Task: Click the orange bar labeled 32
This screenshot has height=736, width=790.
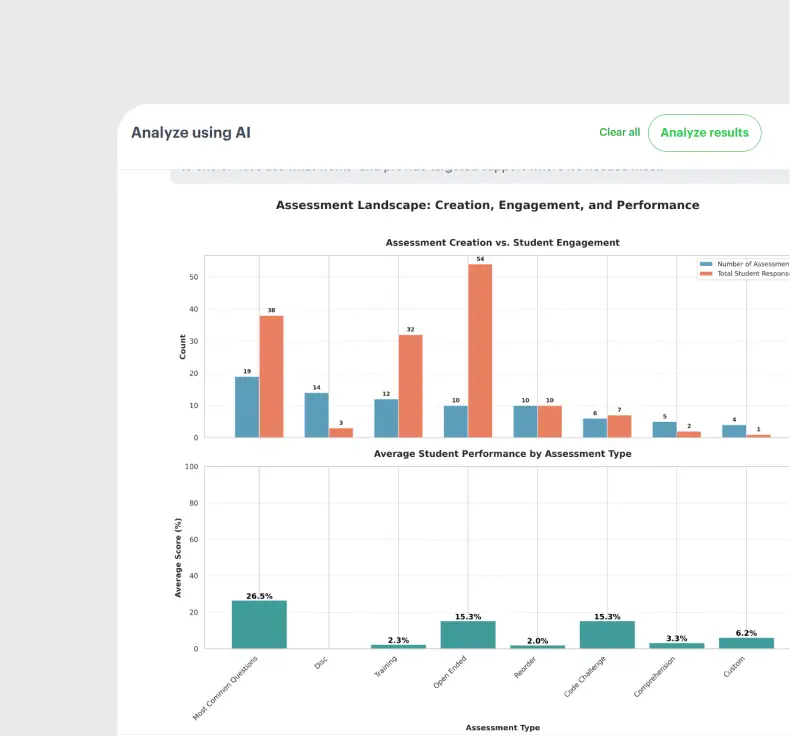Action: point(410,386)
